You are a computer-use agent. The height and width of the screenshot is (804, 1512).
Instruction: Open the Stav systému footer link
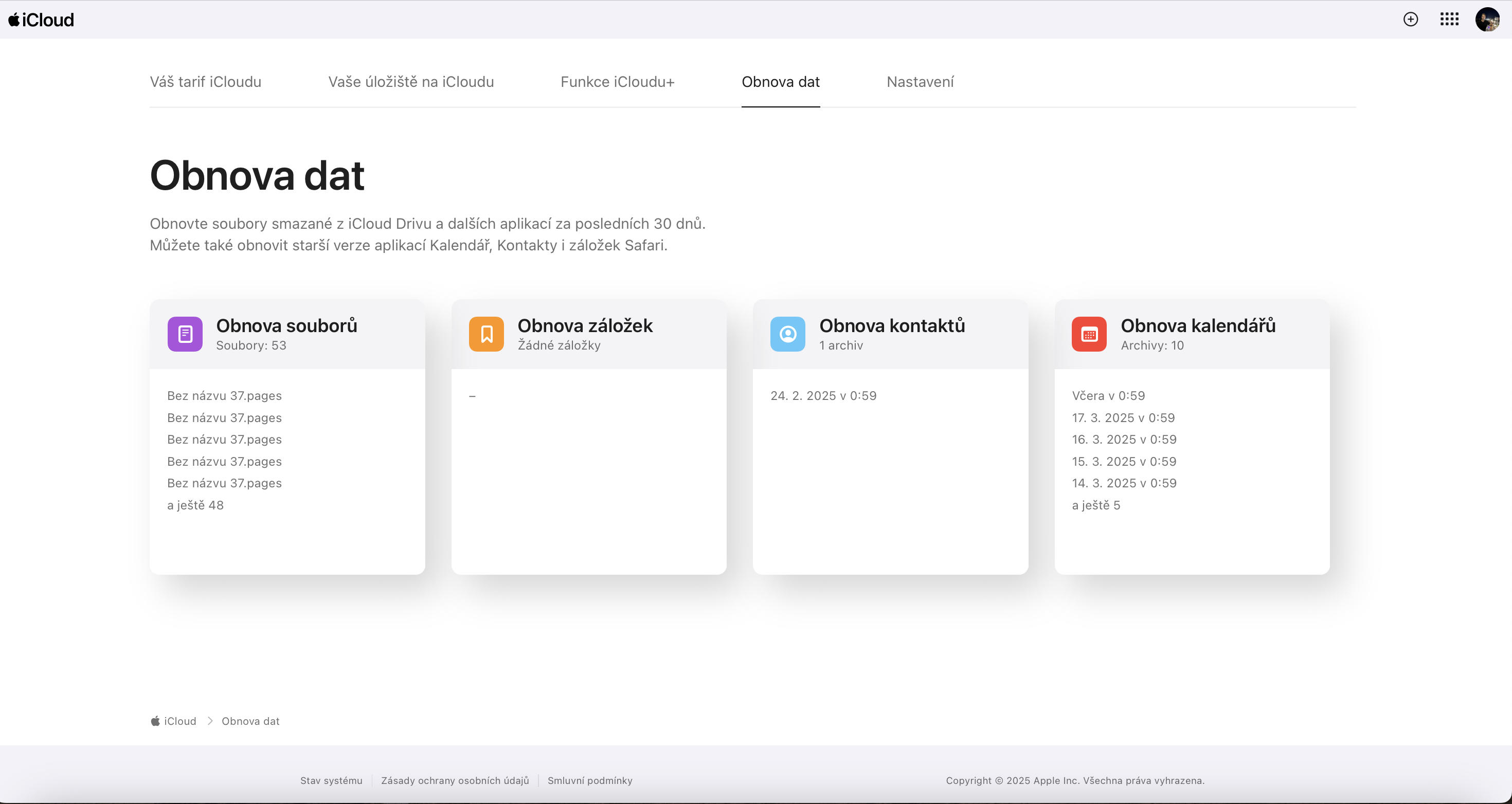click(x=331, y=780)
